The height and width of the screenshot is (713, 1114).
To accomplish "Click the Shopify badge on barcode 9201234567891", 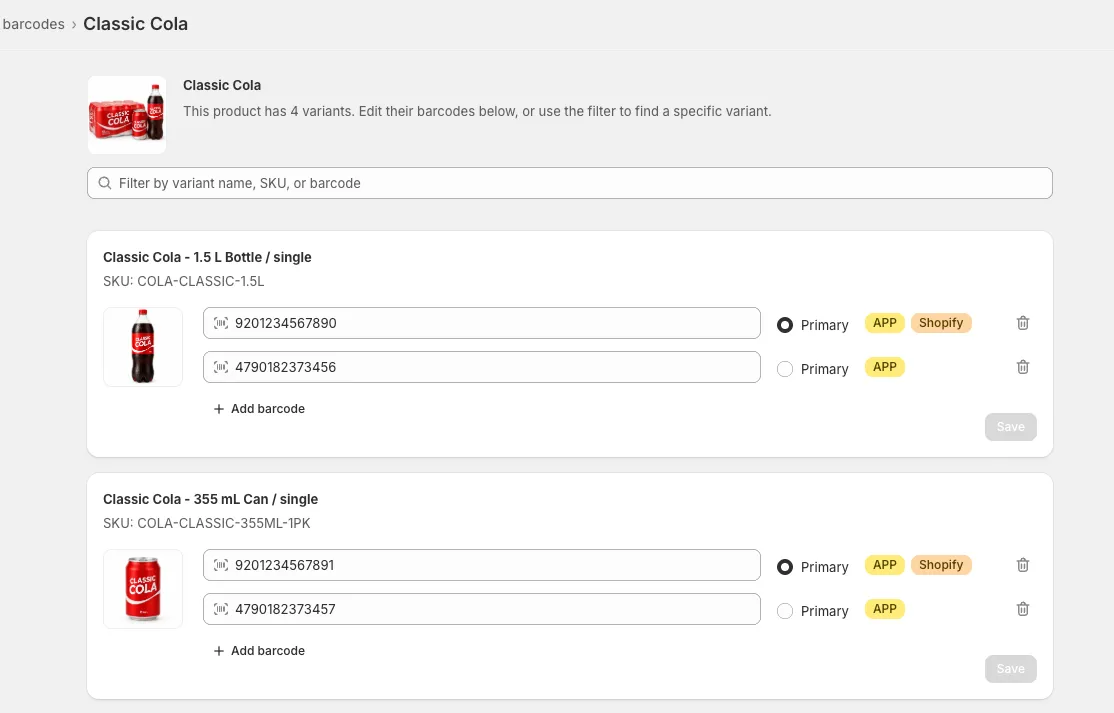I will [941, 565].
